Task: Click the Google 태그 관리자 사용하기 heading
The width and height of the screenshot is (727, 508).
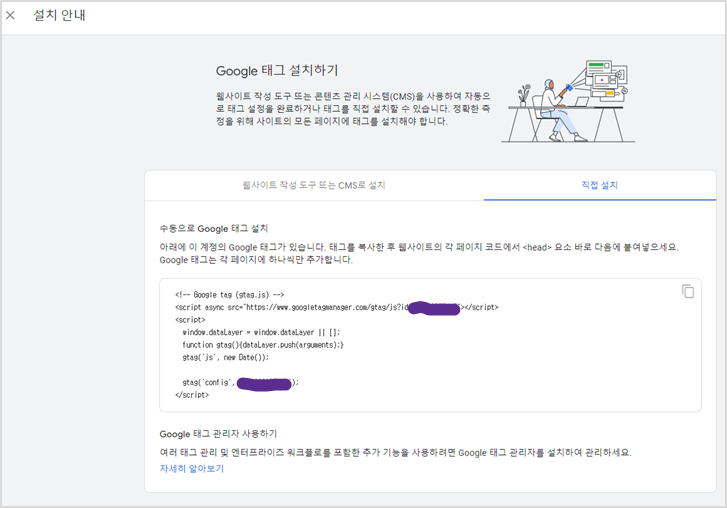Action: click(x=218, y=434)
